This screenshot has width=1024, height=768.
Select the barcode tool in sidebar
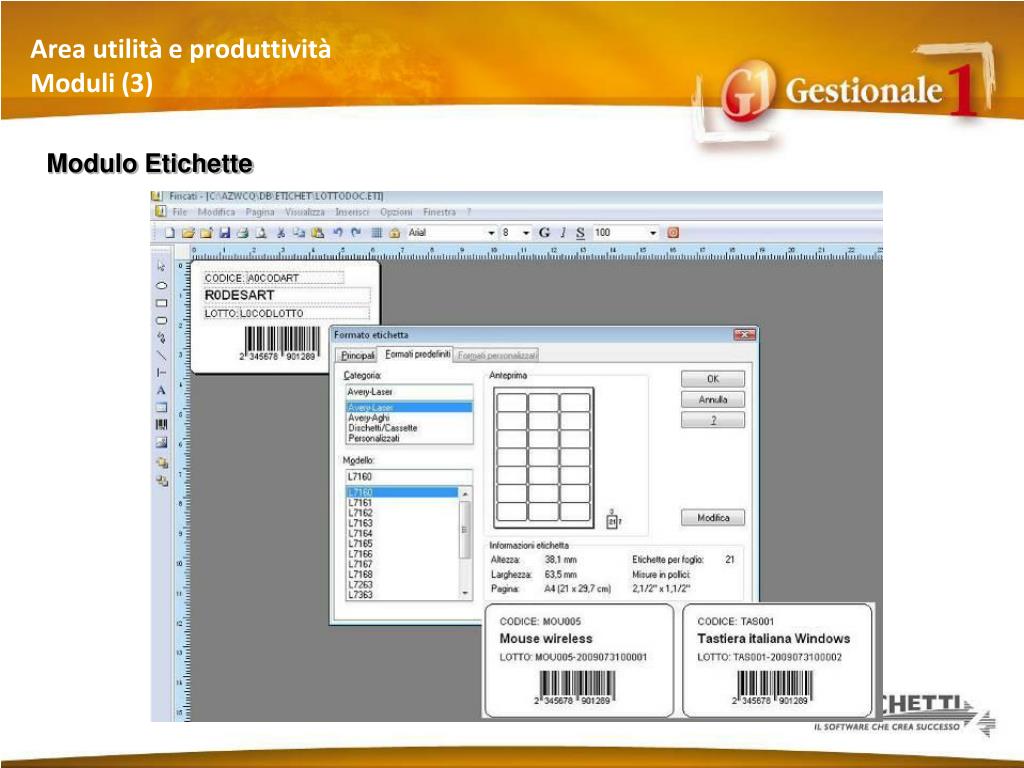(161, 424)
